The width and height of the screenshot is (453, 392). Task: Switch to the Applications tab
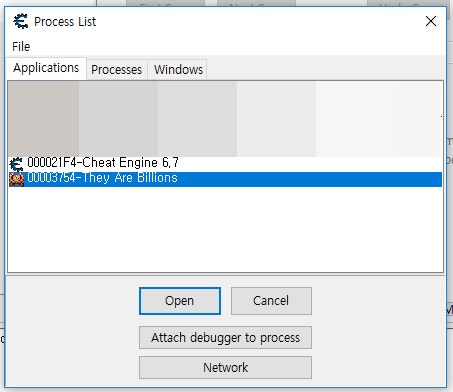pos(46,68)
